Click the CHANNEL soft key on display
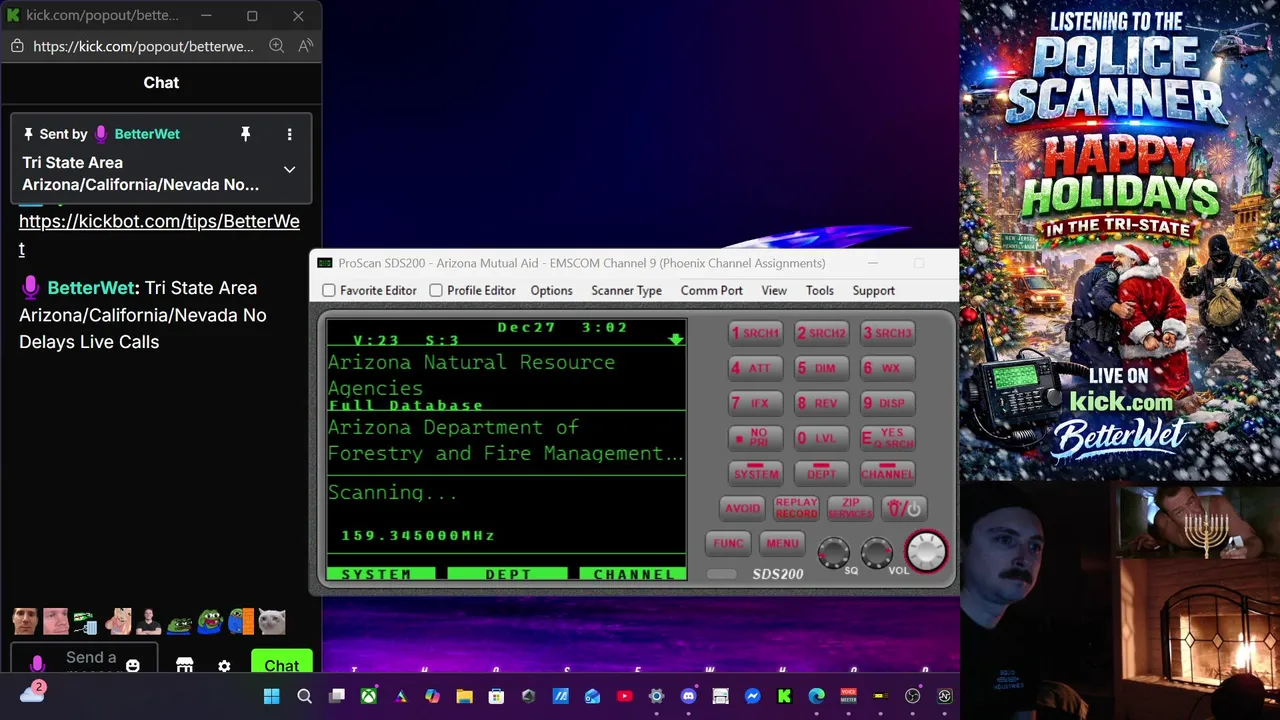This screenshot has width=1280, height=720. tap(633, 574)
